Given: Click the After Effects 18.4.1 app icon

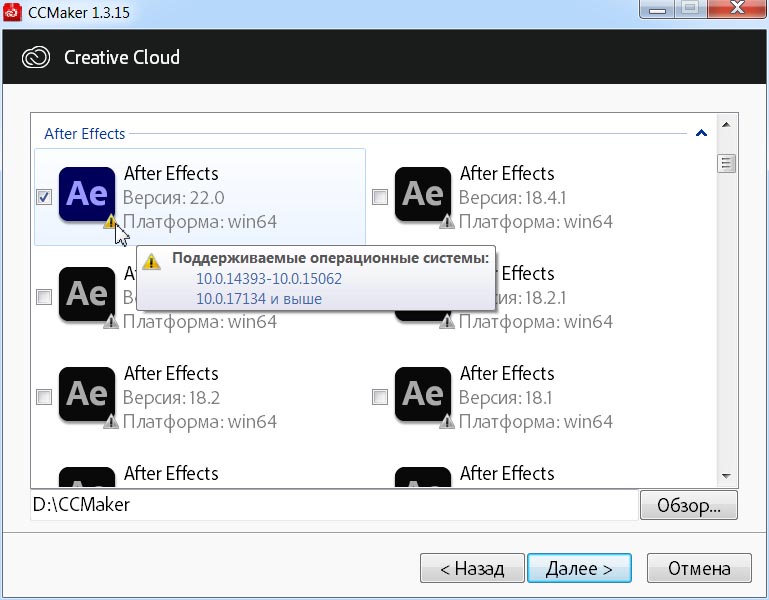Looking at the screenshot, I should pos(423,194).
